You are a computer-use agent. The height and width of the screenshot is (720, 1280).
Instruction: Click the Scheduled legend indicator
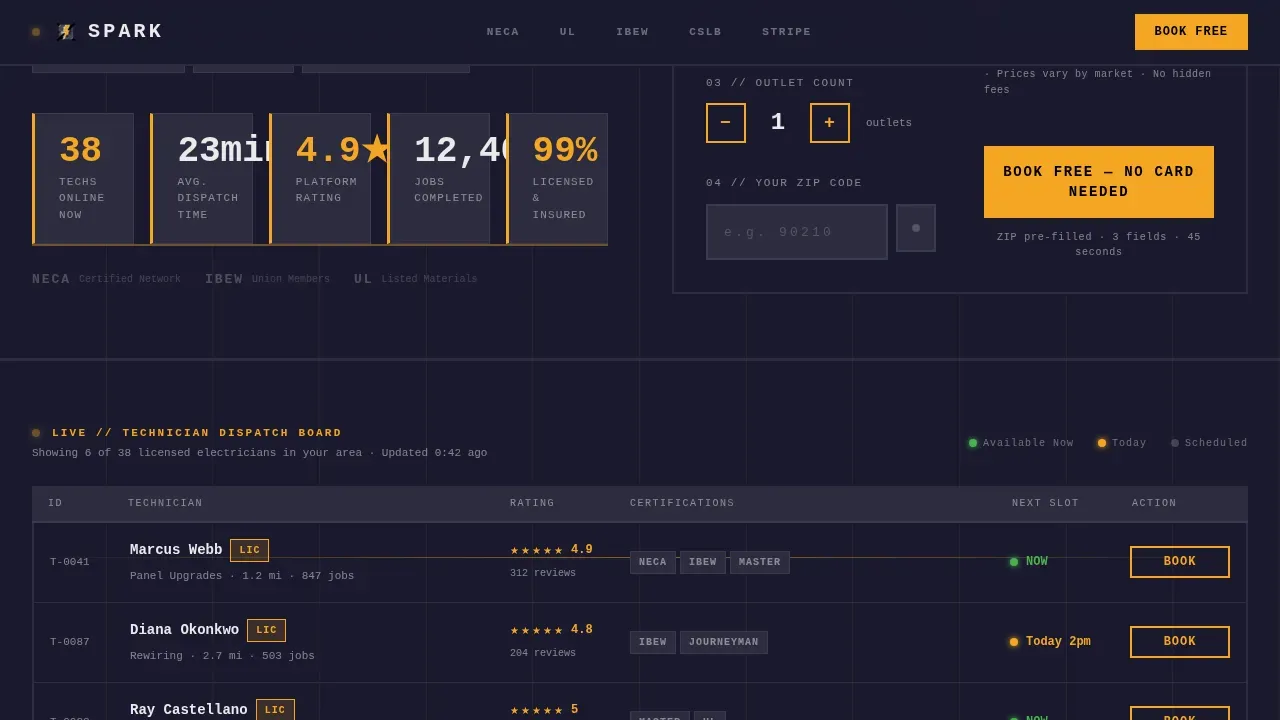click(x=1209, y=443)
